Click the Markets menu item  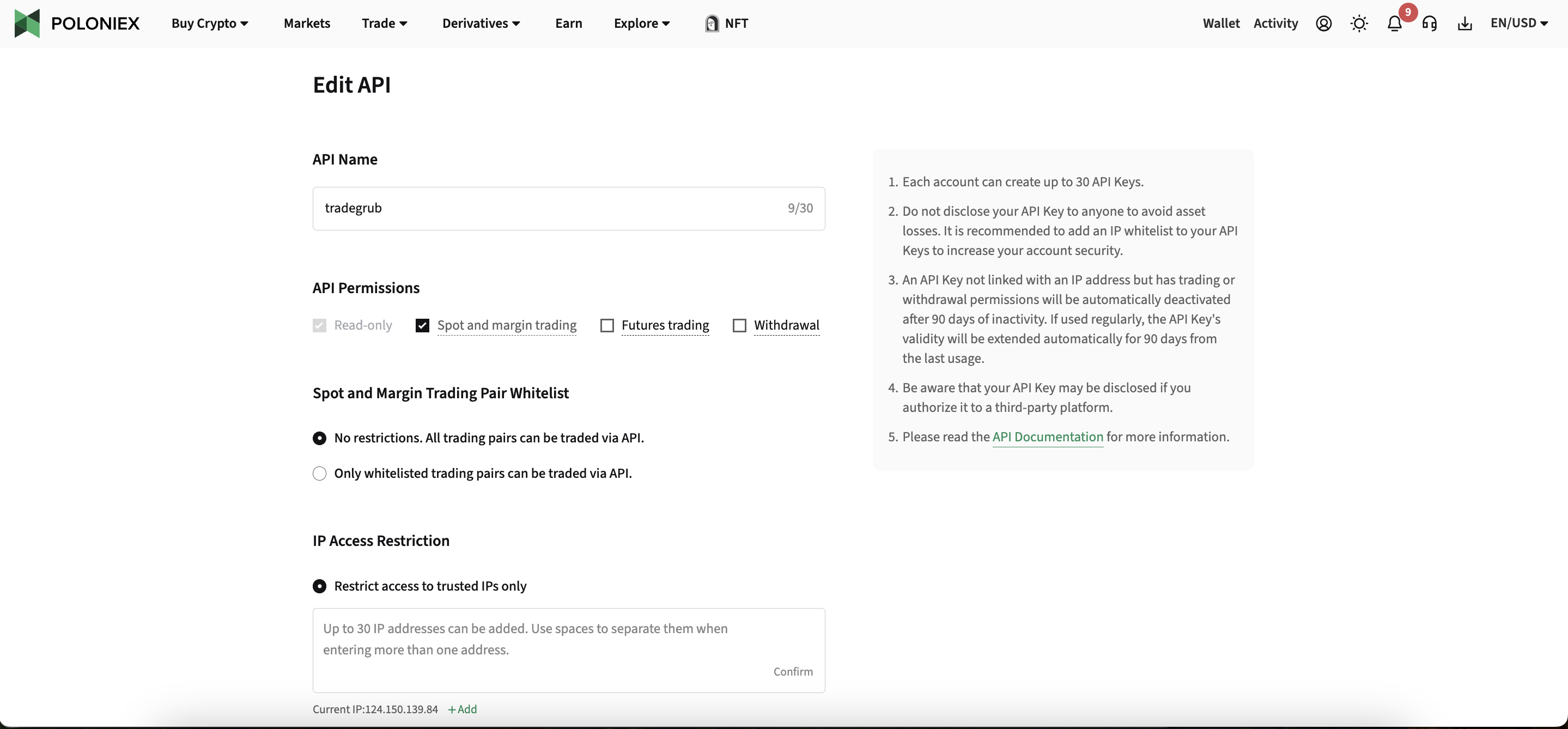point(306,23)
